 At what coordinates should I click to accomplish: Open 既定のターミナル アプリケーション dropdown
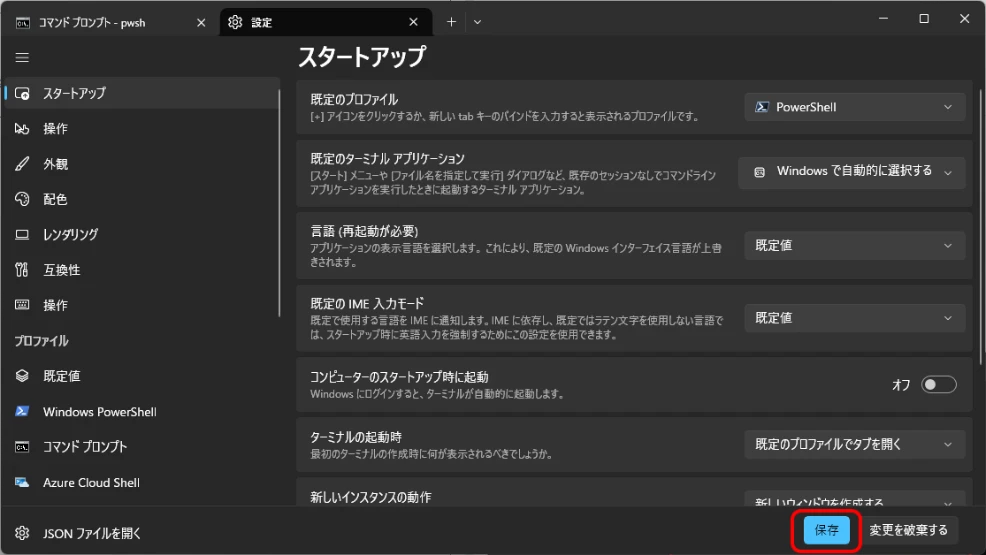pyautogui.click(x=852, y=171)
